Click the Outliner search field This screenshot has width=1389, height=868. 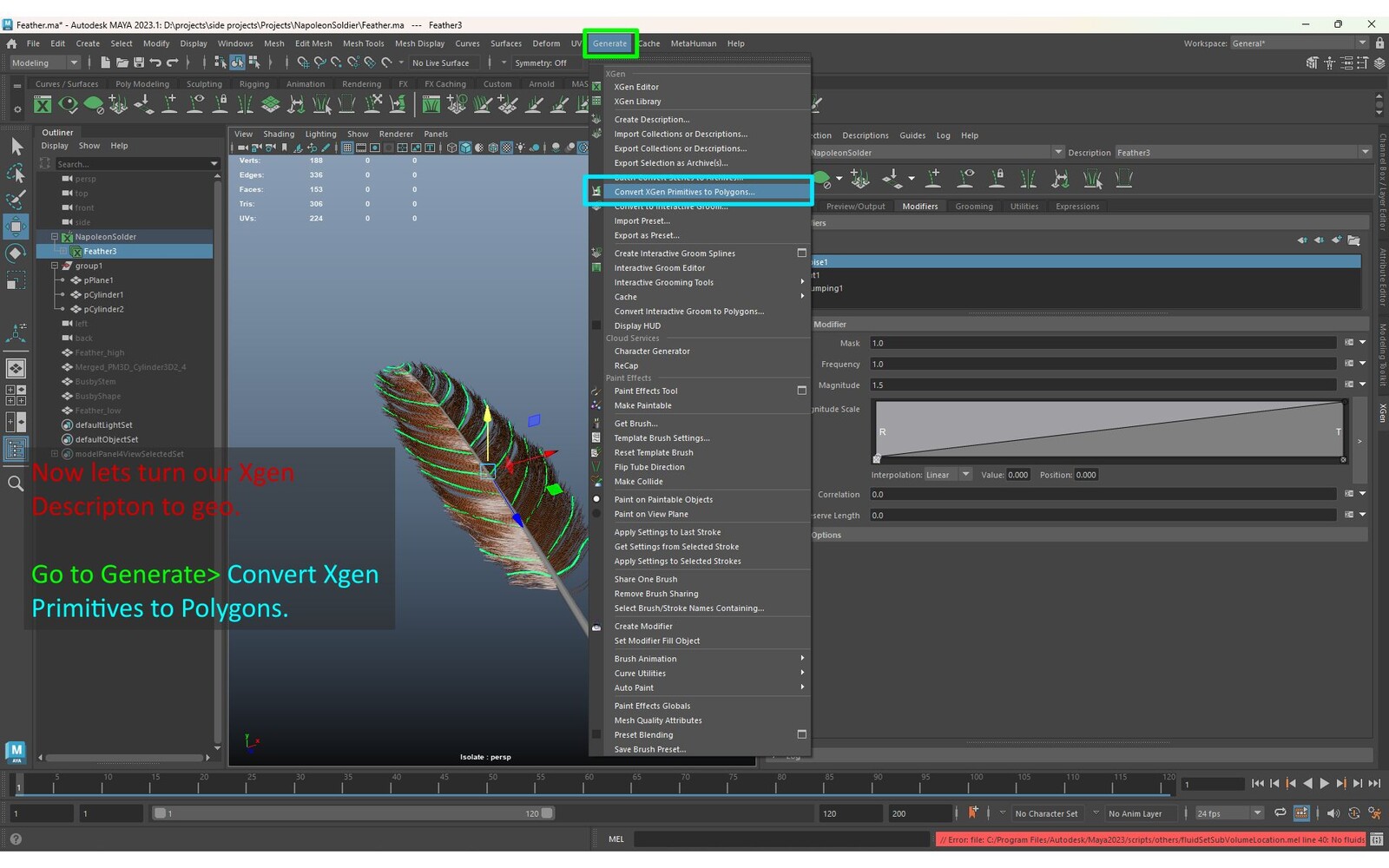130,164
